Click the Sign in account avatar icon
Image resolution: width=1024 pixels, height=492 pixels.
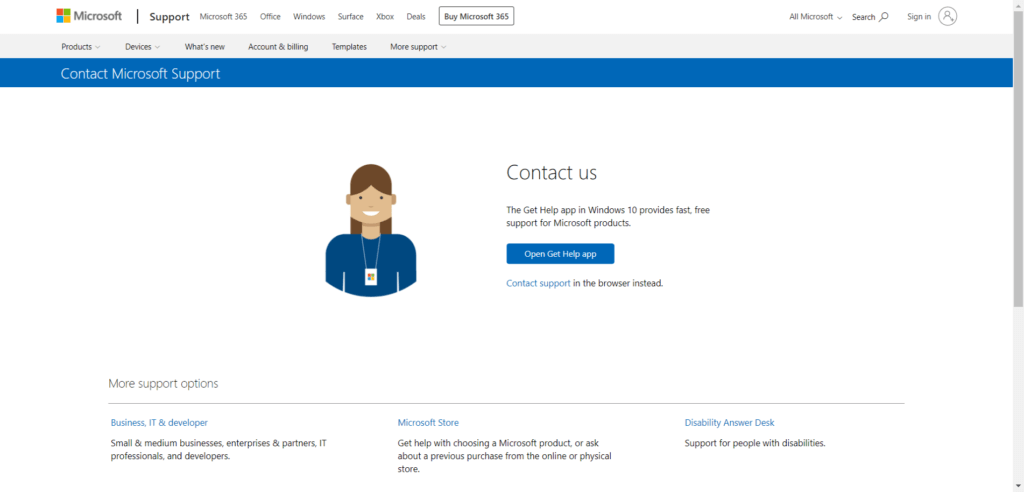(x=948, y=16)
